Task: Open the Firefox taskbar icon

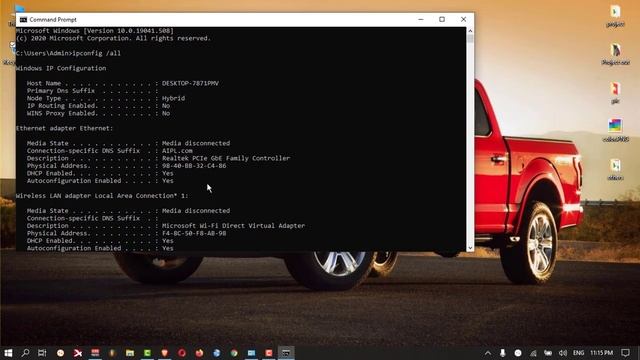Action: 199,353
